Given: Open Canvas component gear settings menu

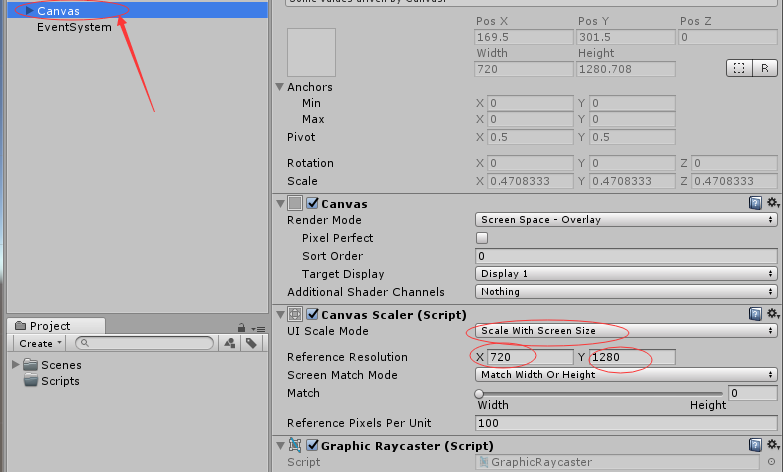Looking at the screenshot, I should (773, 203).
